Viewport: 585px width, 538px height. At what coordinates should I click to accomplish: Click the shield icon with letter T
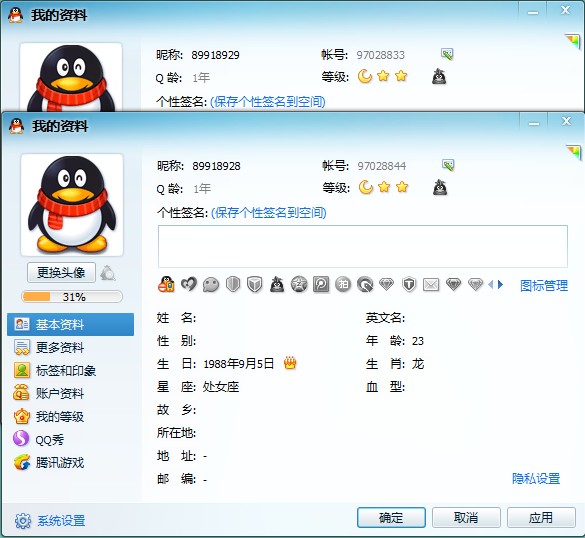[x=409, y=285]
